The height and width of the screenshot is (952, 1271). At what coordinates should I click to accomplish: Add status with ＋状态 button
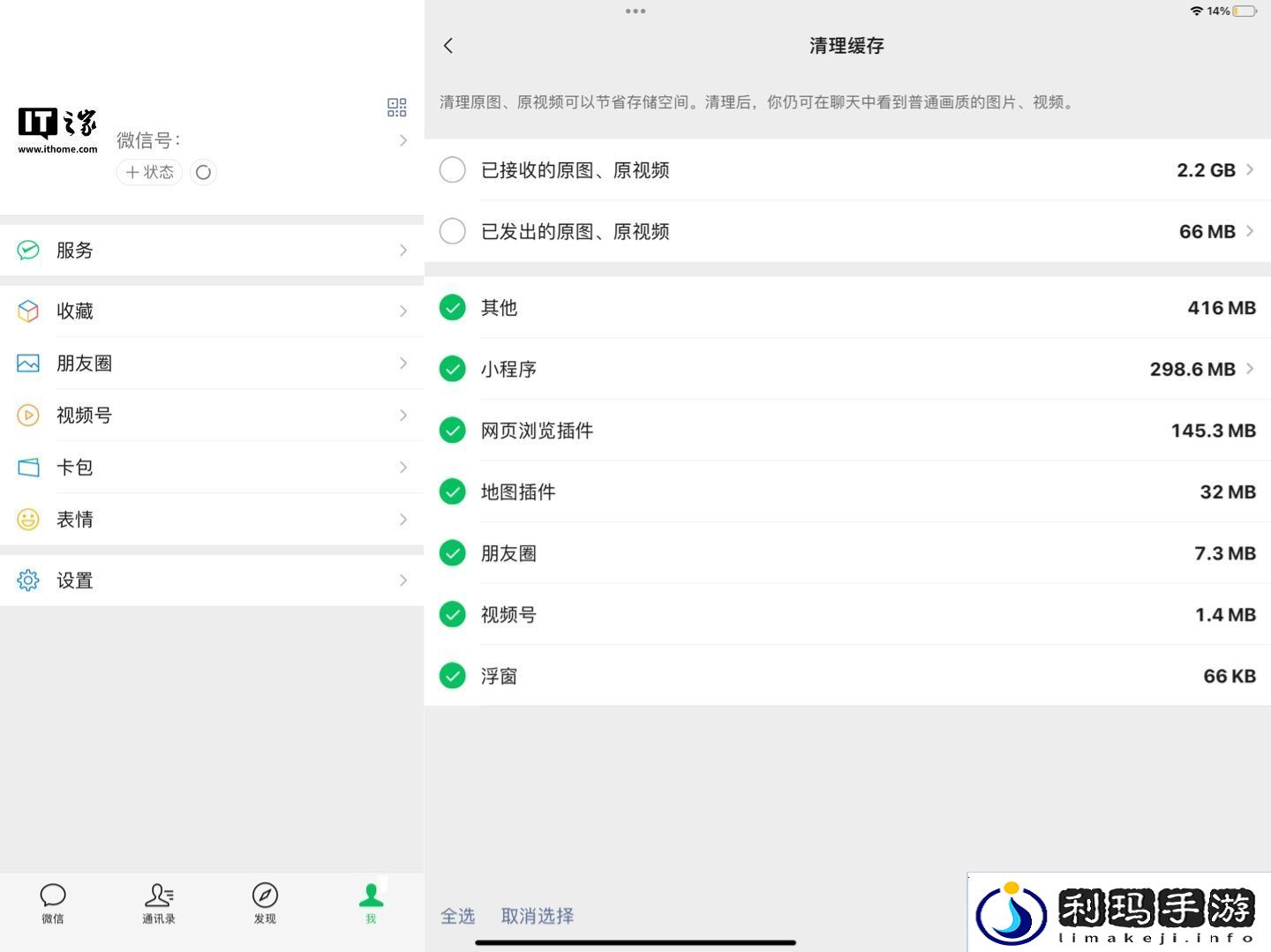[149, 172]
